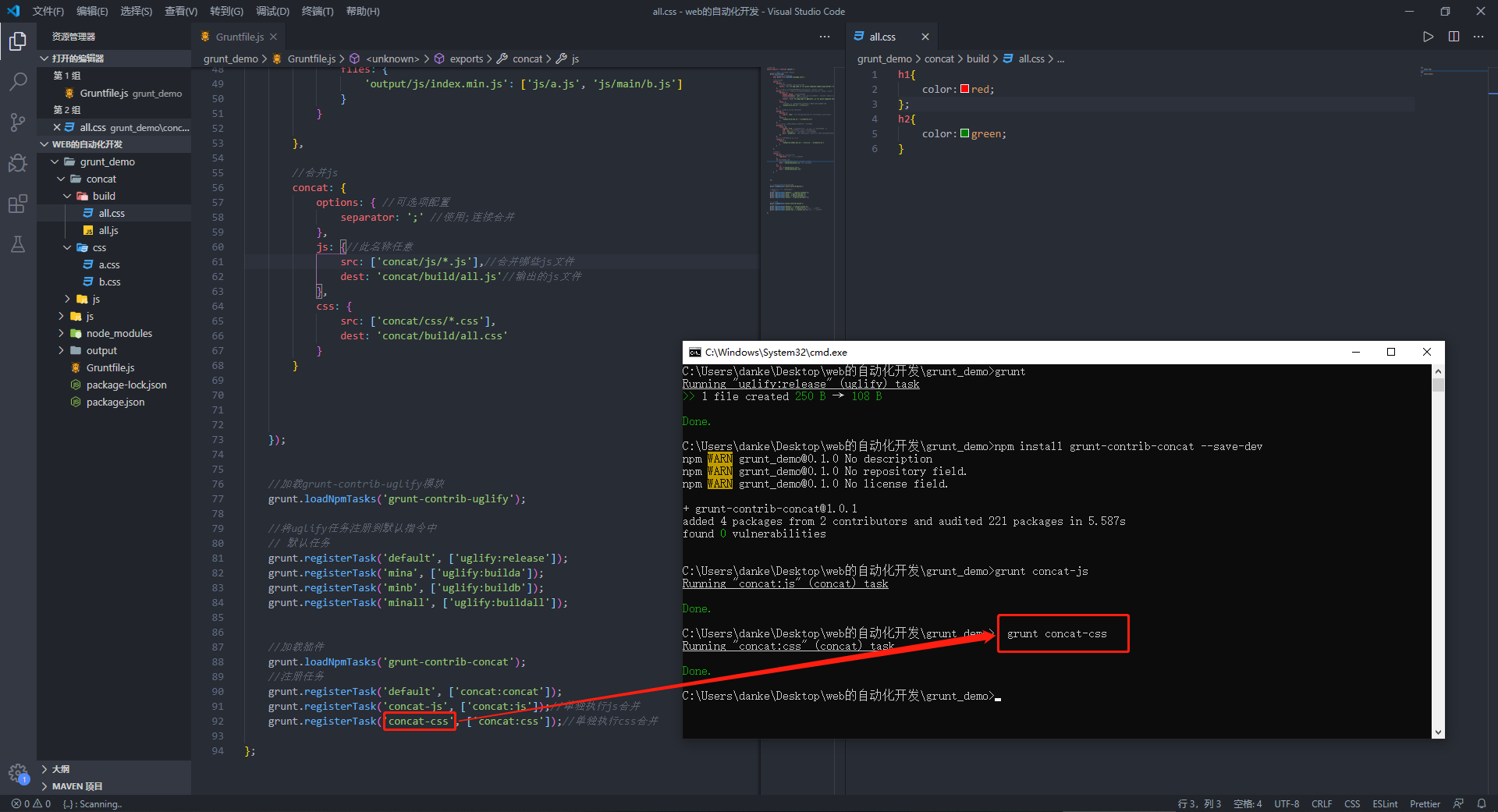Switch to the all.css editor tab
Viewport: 1498px width, 812px height.
click(892, 37)
